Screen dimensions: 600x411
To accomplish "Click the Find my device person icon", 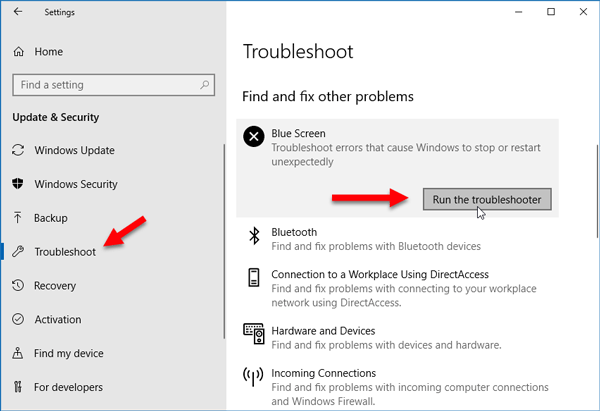I will click(x=18, y=353).
